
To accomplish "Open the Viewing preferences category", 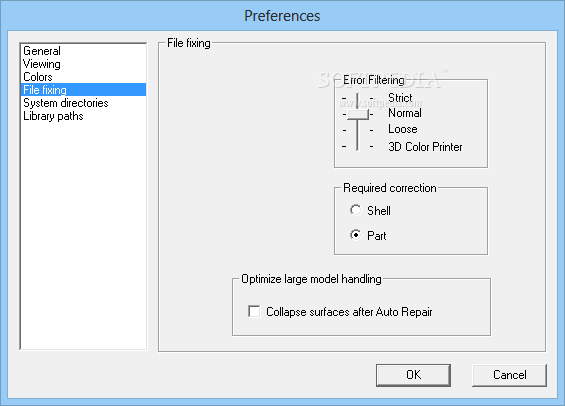I will point(42,64).
